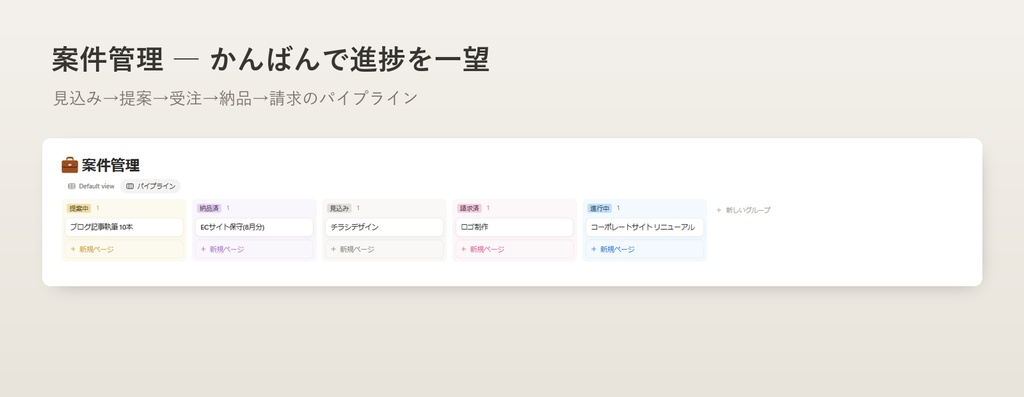The width and height of the screenshot is (1024, 397).
Task: Add new page in 進行中 column
Action: tap(645, 249)
